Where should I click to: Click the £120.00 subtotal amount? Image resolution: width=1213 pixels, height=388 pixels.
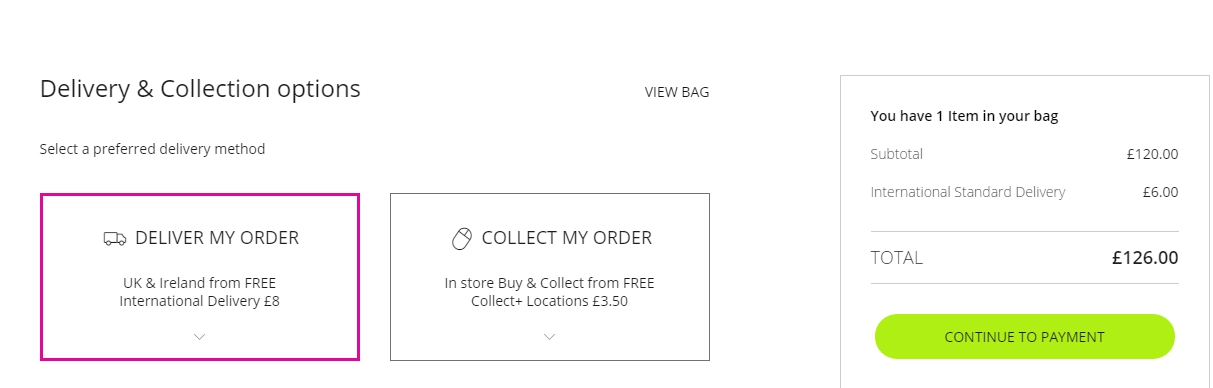pos(1152,154)
